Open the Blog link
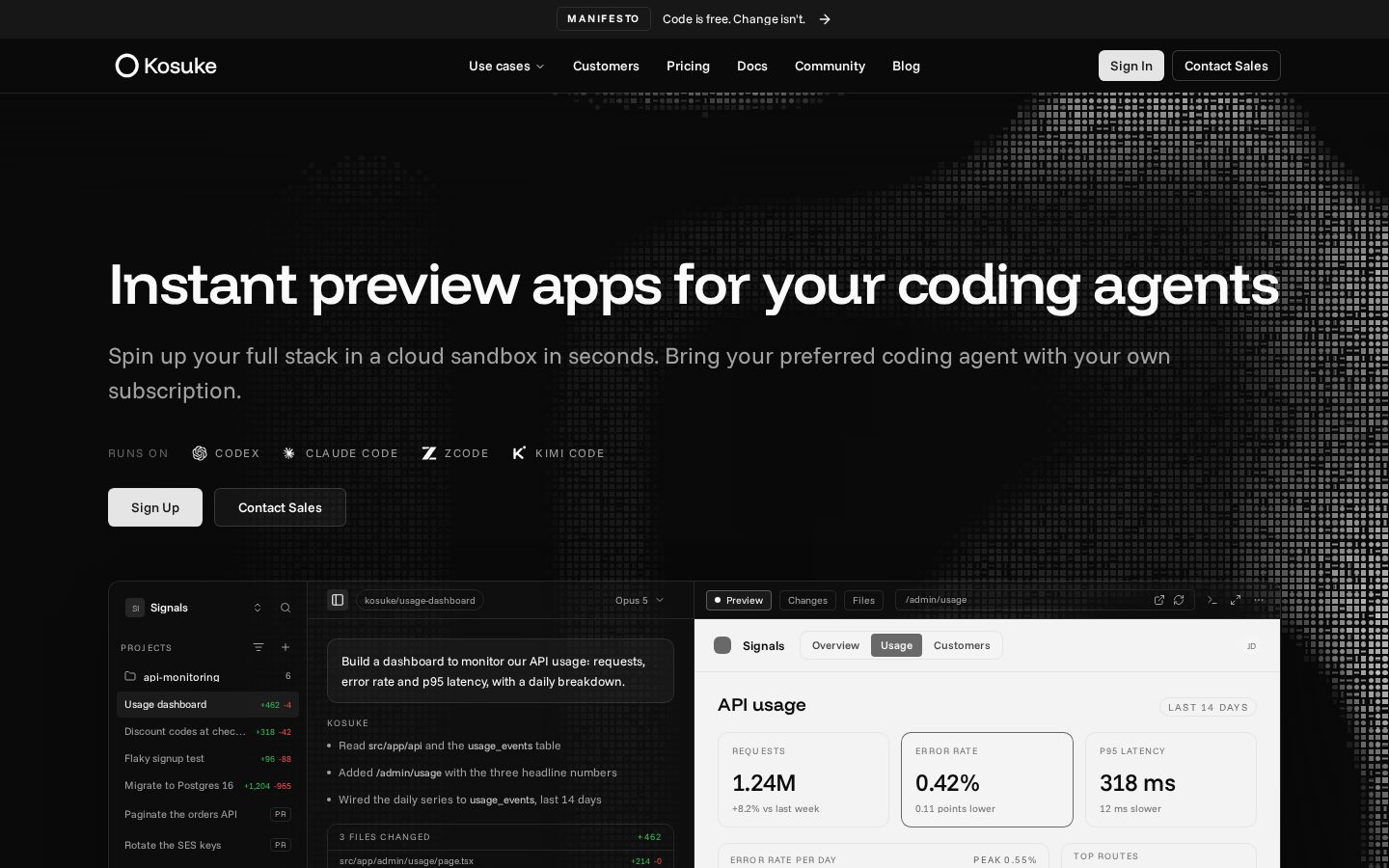This screenshot has width=1389, height=868. pyautogui.click(x=906, y=66)
